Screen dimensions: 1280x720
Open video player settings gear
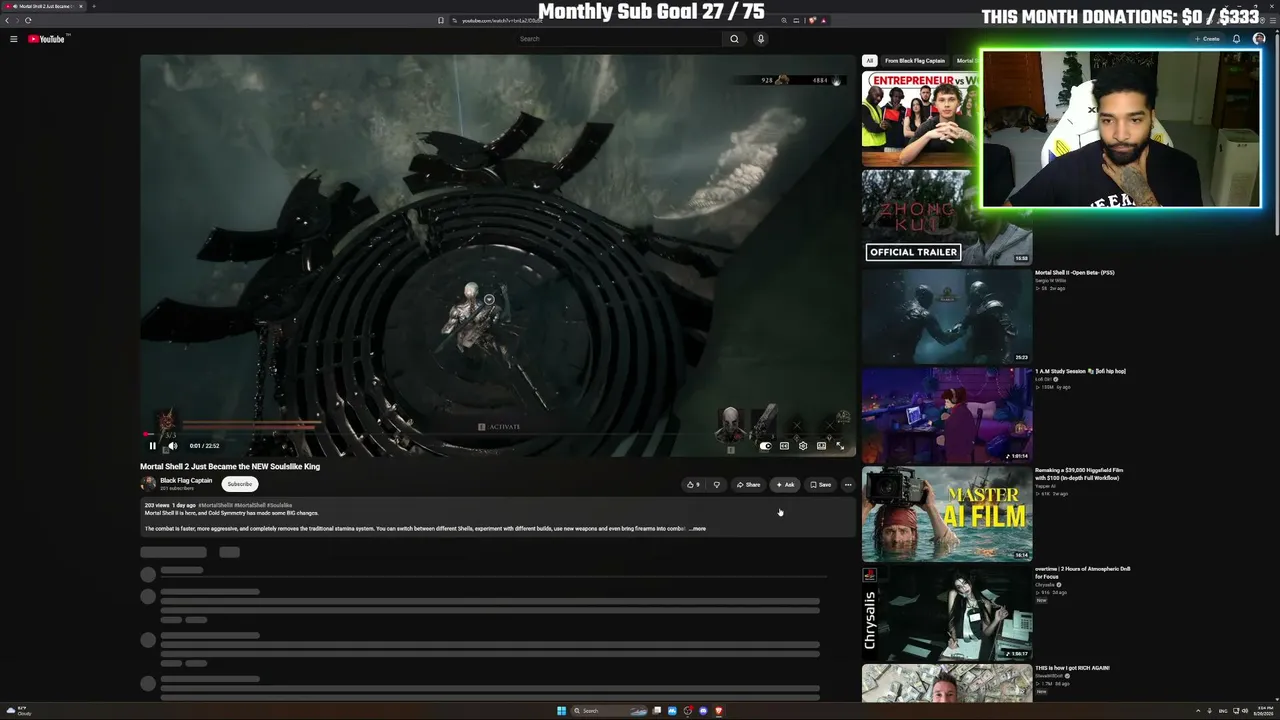pos(803,446)
